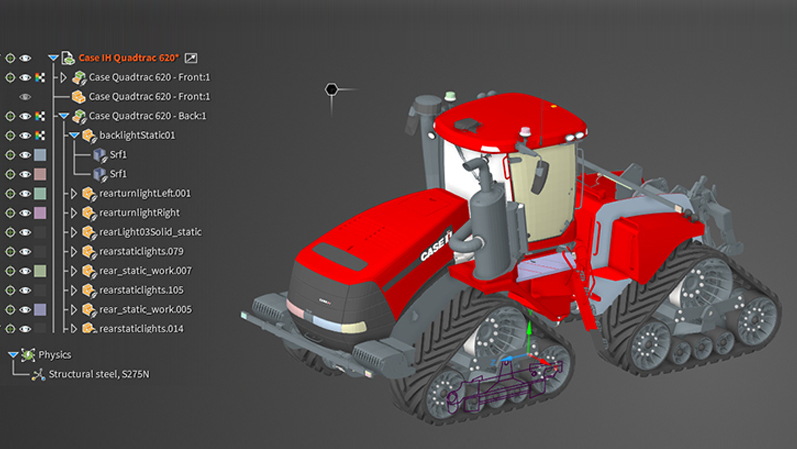Click the target icon in the rear_static_work.007 row
The height and width of the screenshot is (449, 797).
pos(10,271)
